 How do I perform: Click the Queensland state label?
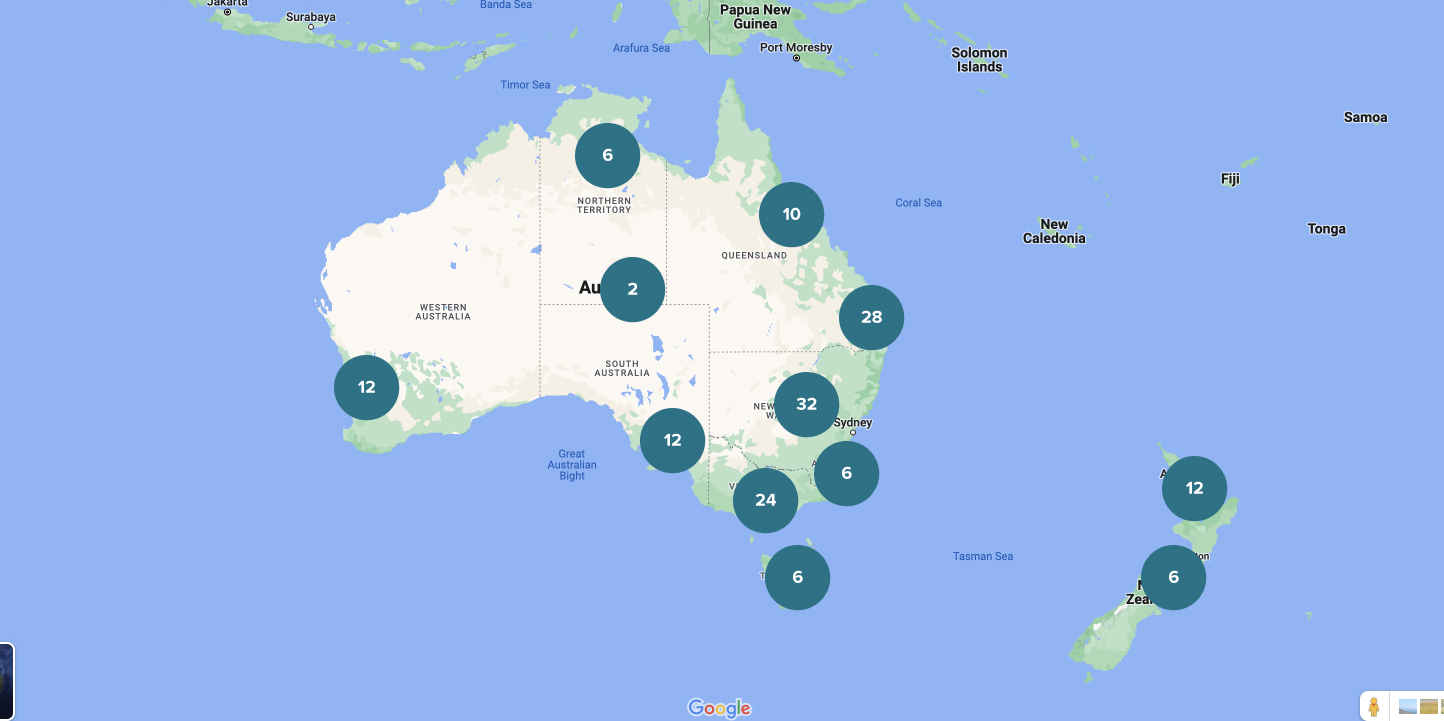tap(754, 256)
